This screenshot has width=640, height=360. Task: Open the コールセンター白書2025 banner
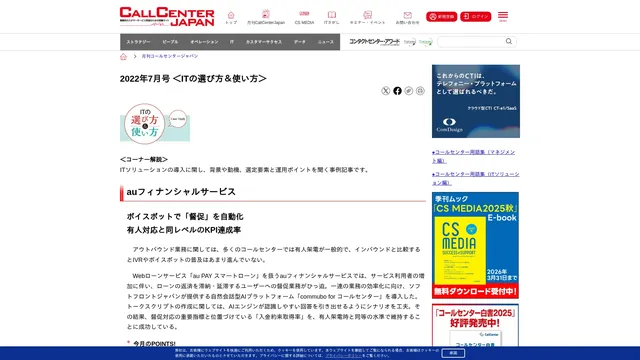[x=476, y=325]
